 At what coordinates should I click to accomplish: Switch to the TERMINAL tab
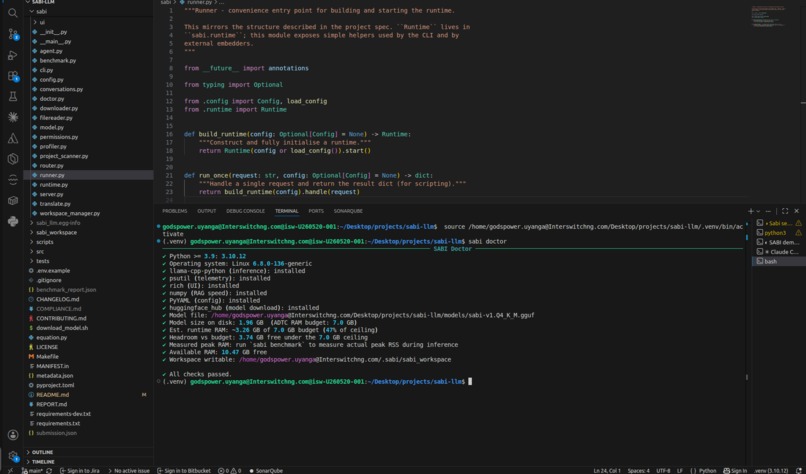pos(286,211)
